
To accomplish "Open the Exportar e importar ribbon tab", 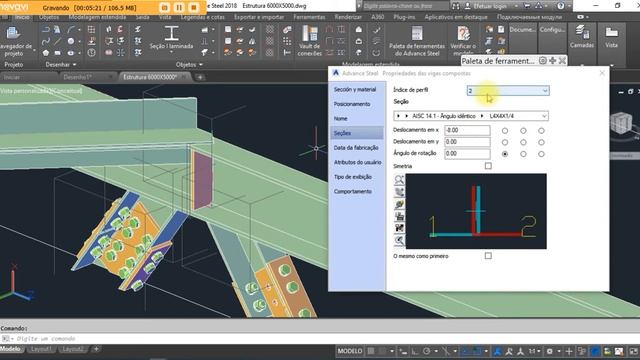I will coord(259,17).
